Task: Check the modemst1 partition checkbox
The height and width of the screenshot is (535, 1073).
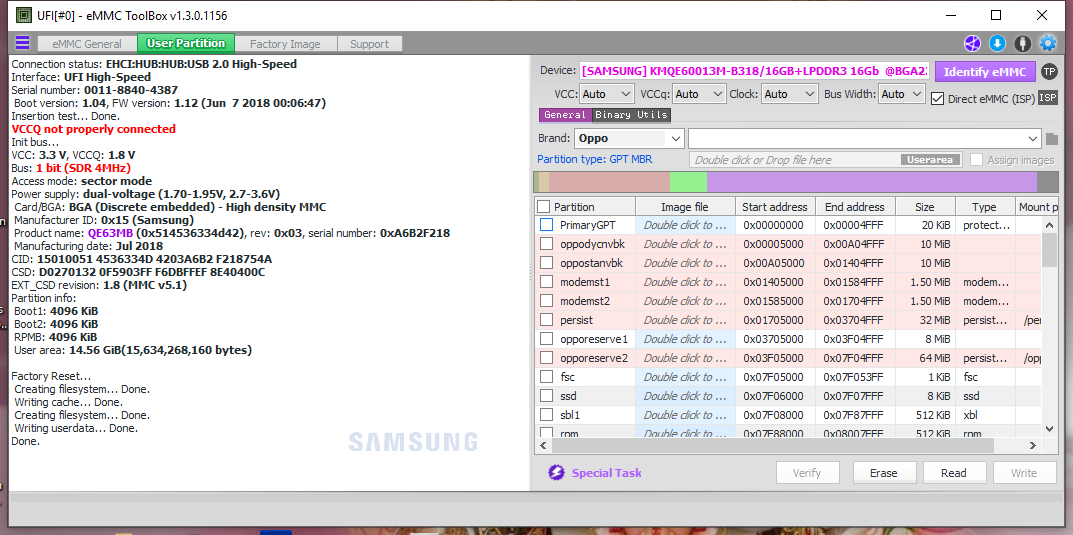Action: pos(546,282)
